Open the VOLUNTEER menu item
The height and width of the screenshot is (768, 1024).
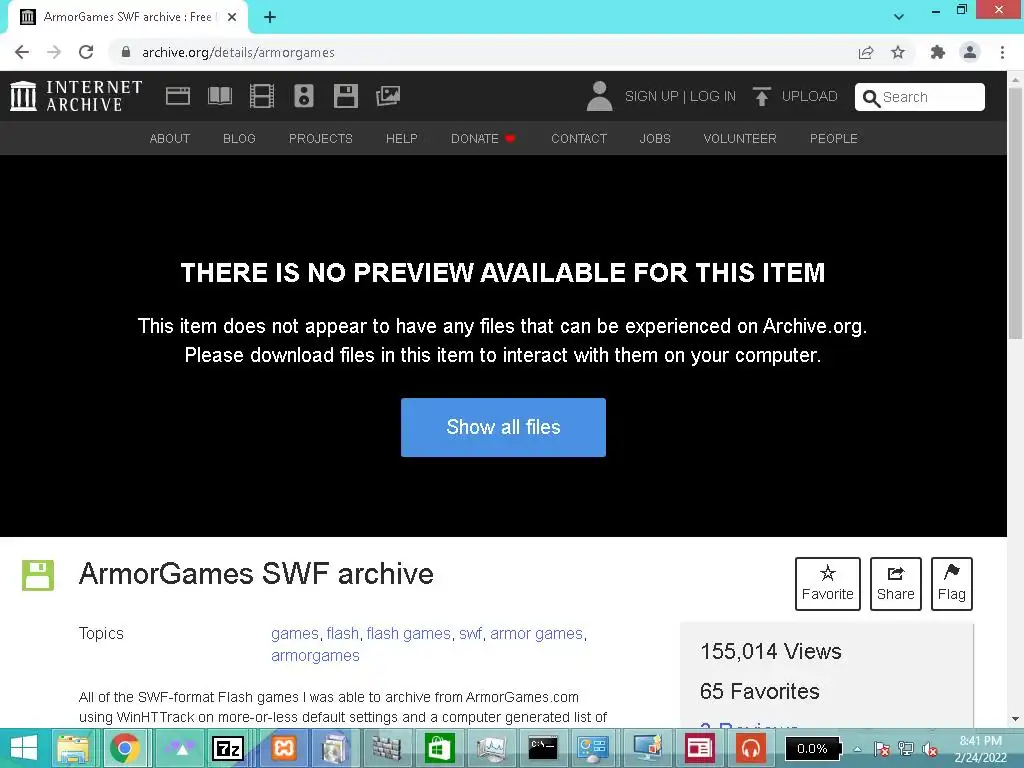click(740, 138)
